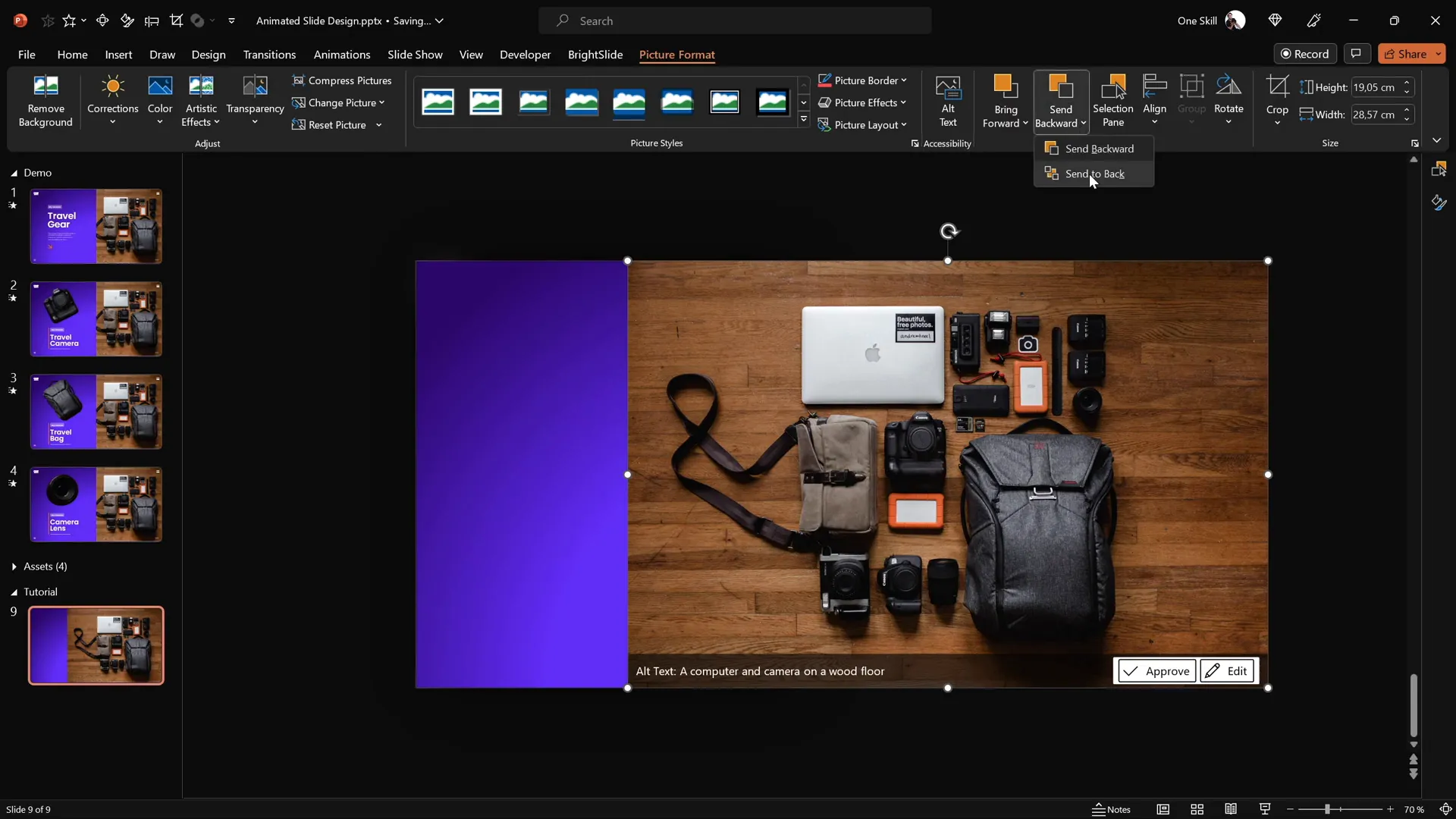Switch to Slide Sorter view

point(1197,809)
